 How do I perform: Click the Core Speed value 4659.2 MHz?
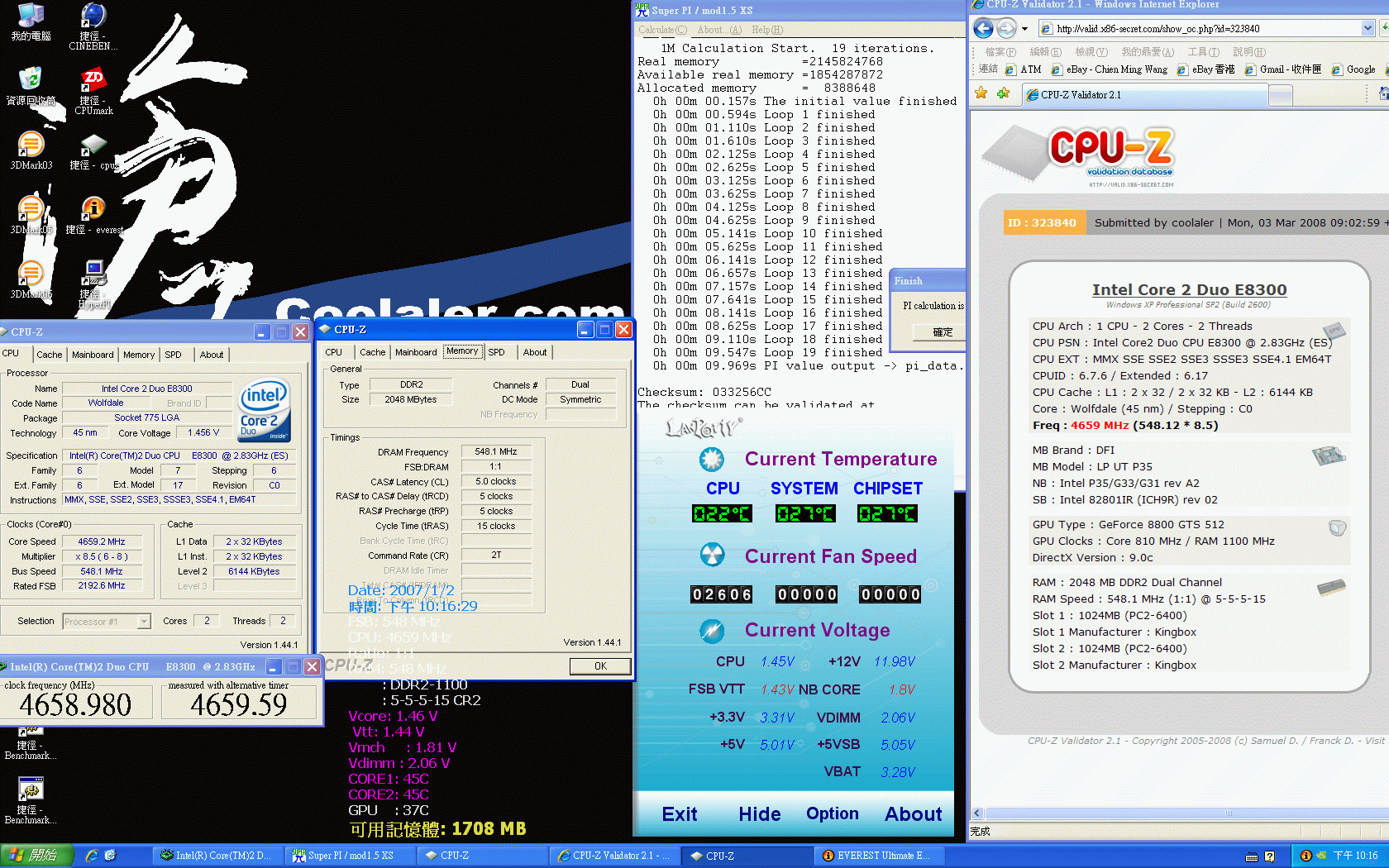click(101, 541)
